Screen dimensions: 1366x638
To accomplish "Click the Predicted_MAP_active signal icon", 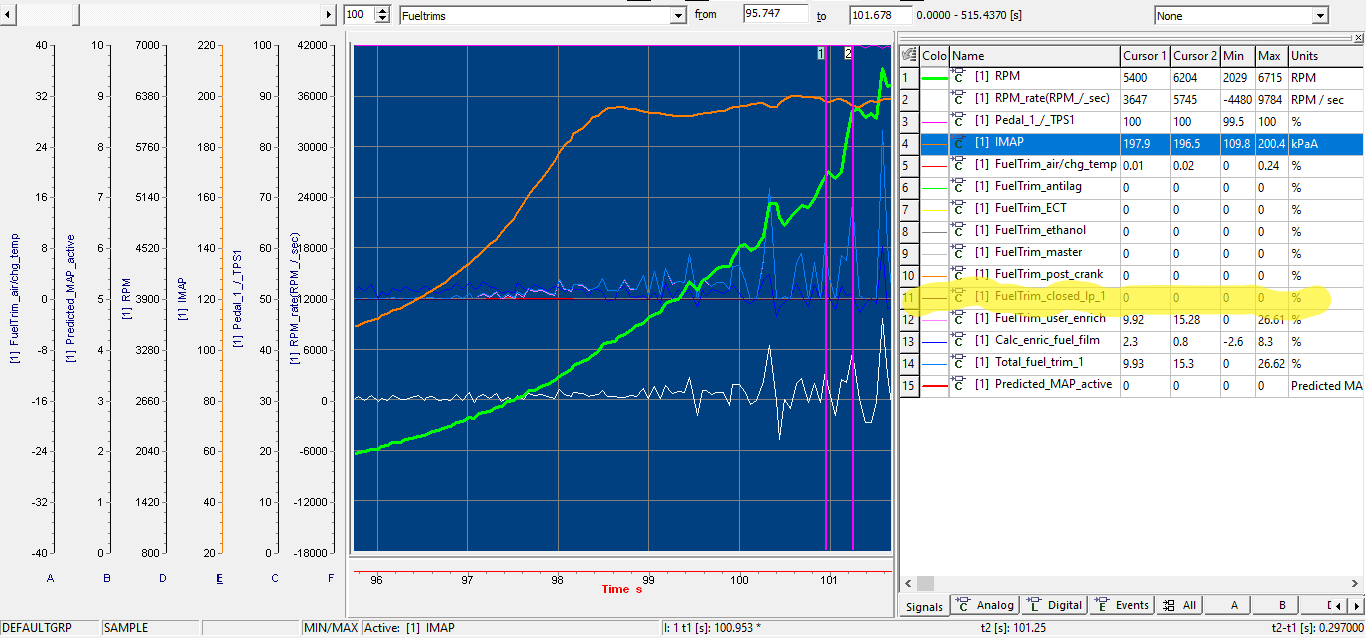I will [x=959, y=385].
